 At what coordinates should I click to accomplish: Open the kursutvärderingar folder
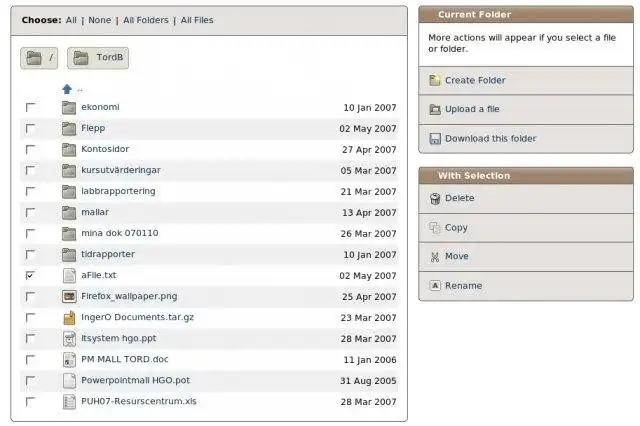120,170
